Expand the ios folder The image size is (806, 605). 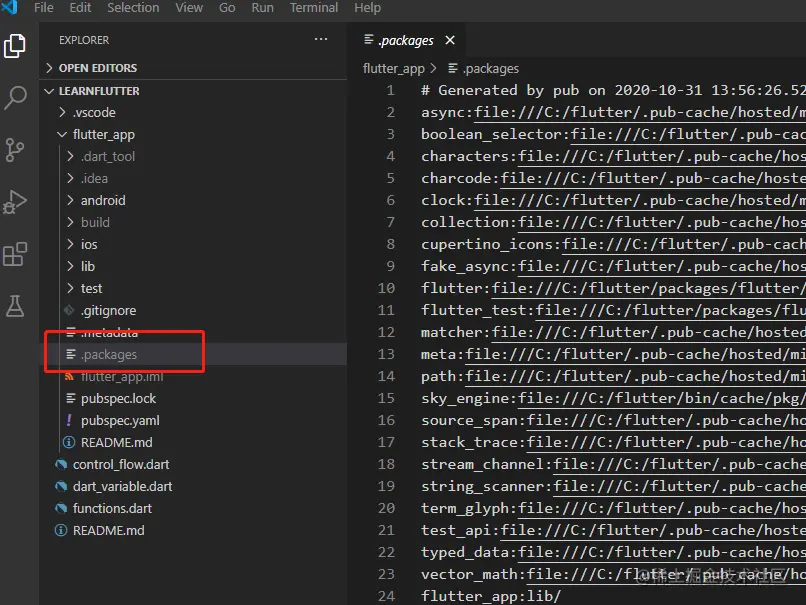[x=70, y=244]
